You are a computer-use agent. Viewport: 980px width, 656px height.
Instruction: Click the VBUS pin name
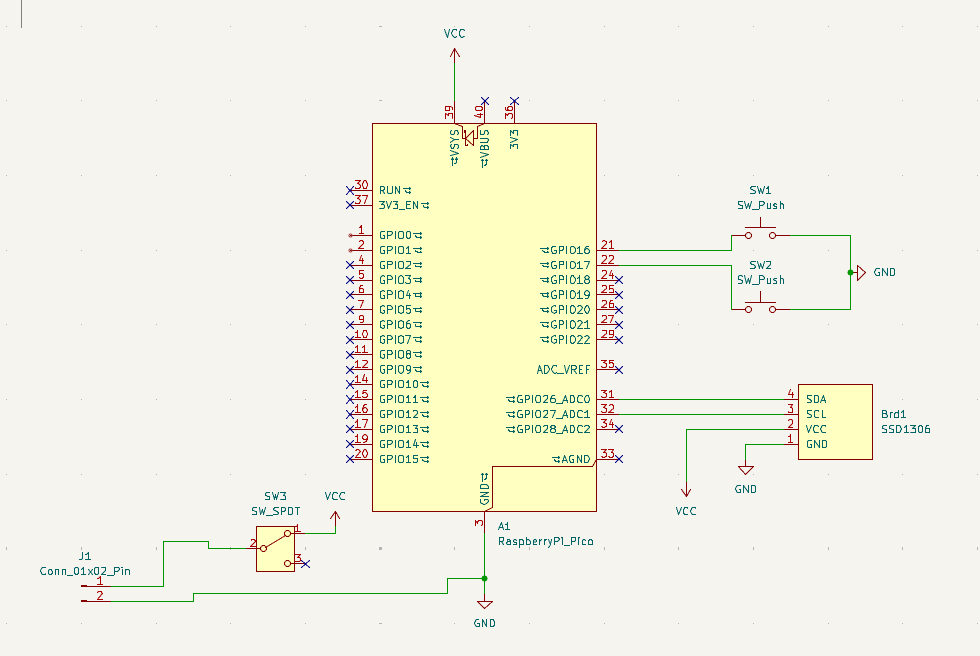pos(484,149)
